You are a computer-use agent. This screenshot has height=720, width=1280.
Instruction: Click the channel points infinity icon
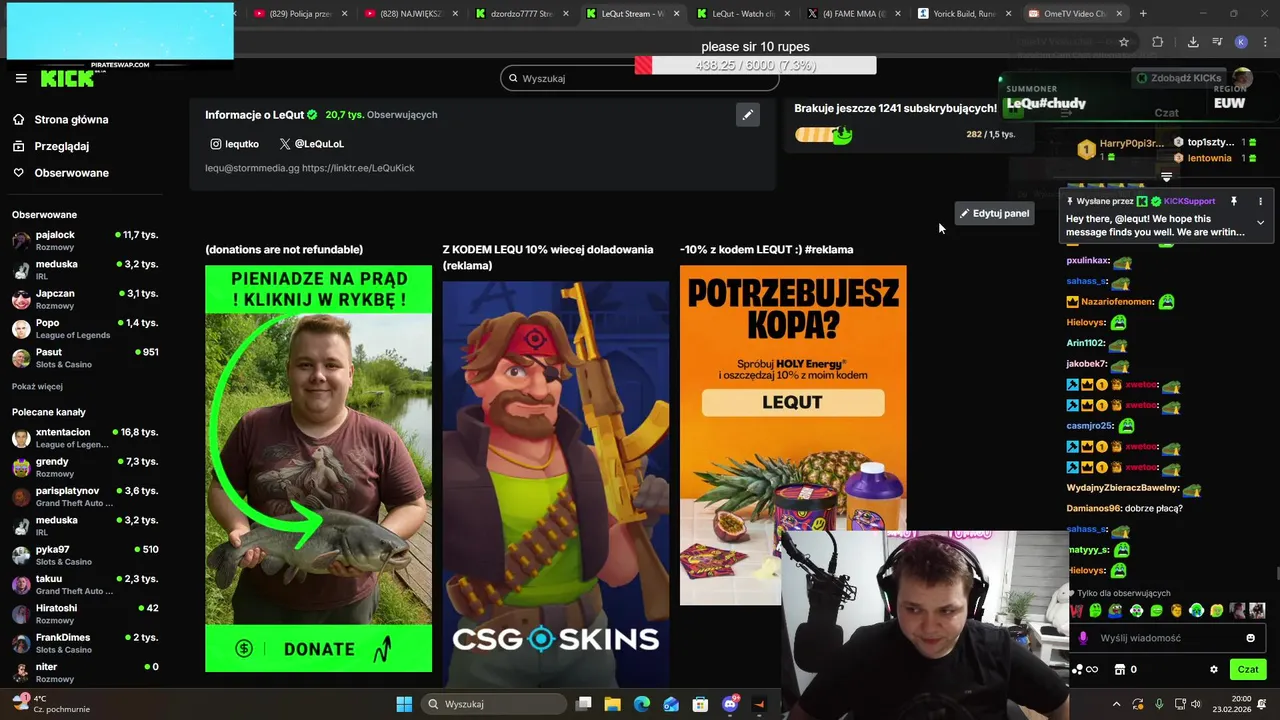click(1092, 670)
